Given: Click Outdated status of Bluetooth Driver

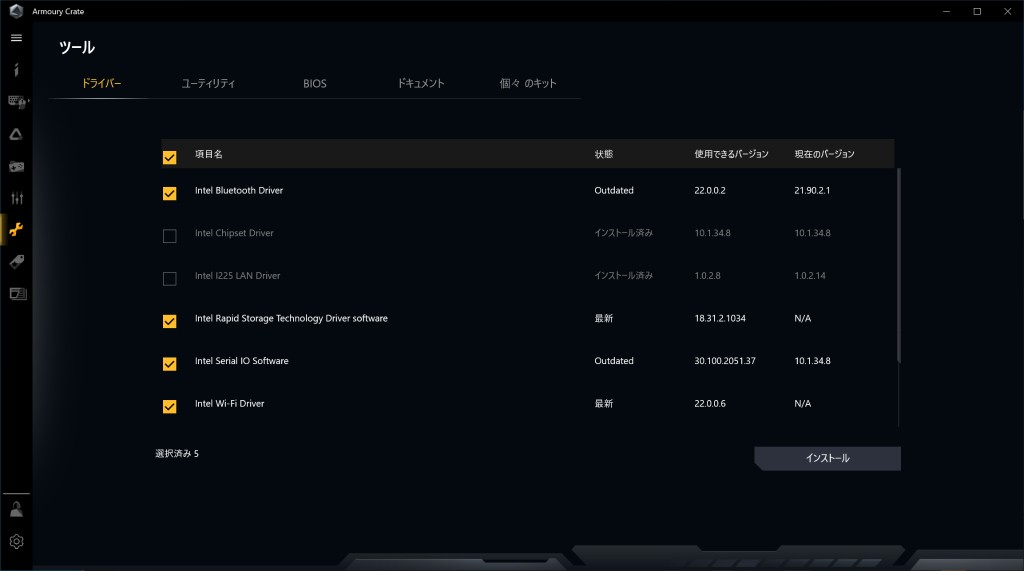Looking at the screenshot, I should (x=614, y=190).
